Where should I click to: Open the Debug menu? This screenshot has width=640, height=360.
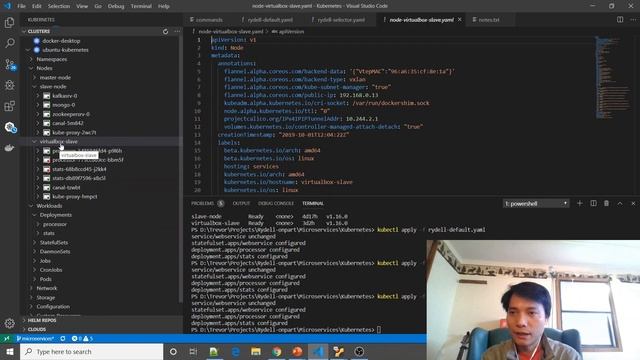(116, 6)
